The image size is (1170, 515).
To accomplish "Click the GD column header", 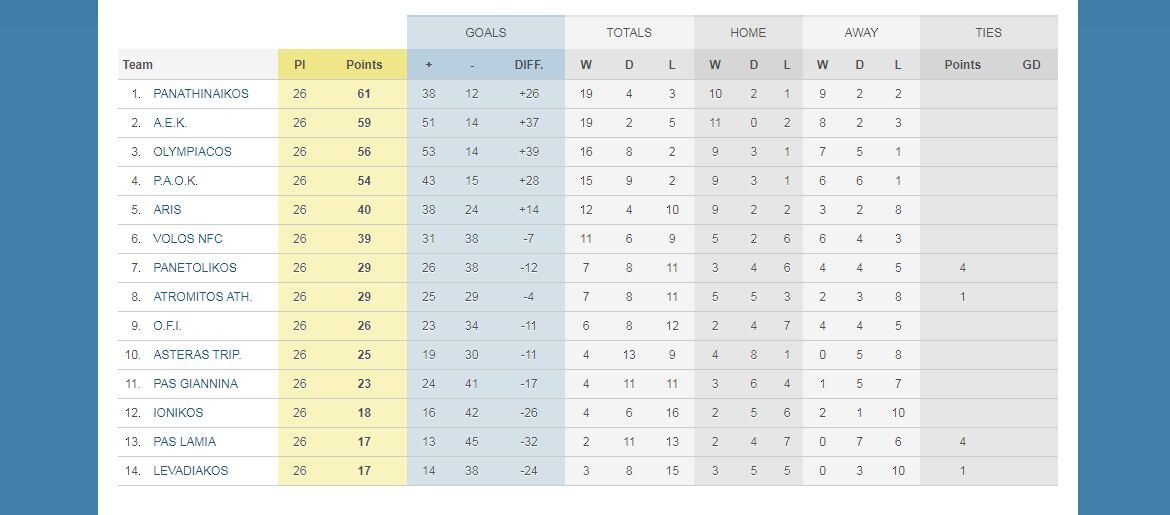I will point(1031,65).
